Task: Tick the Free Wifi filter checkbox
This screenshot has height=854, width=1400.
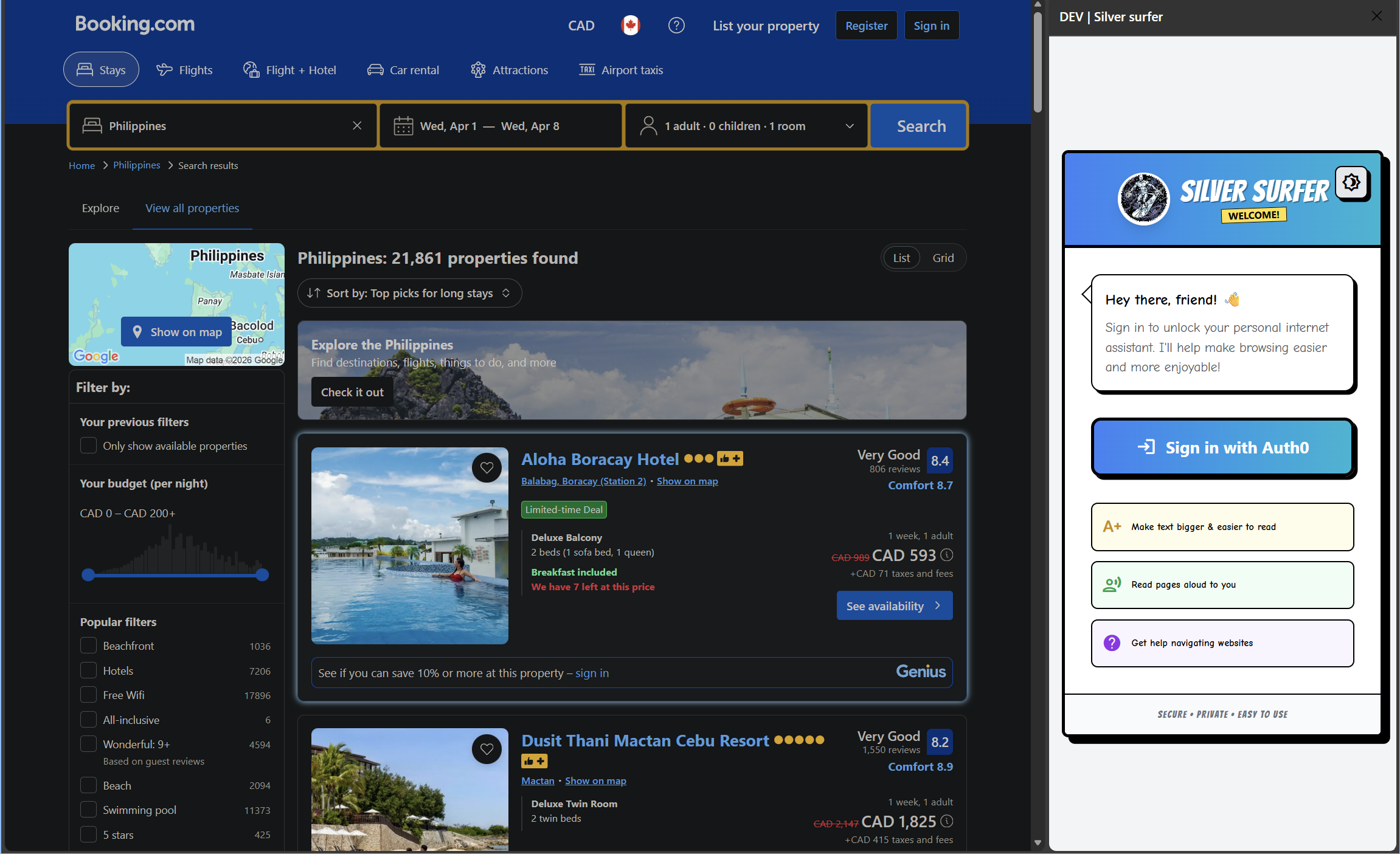Action: (x=89, y=695)
